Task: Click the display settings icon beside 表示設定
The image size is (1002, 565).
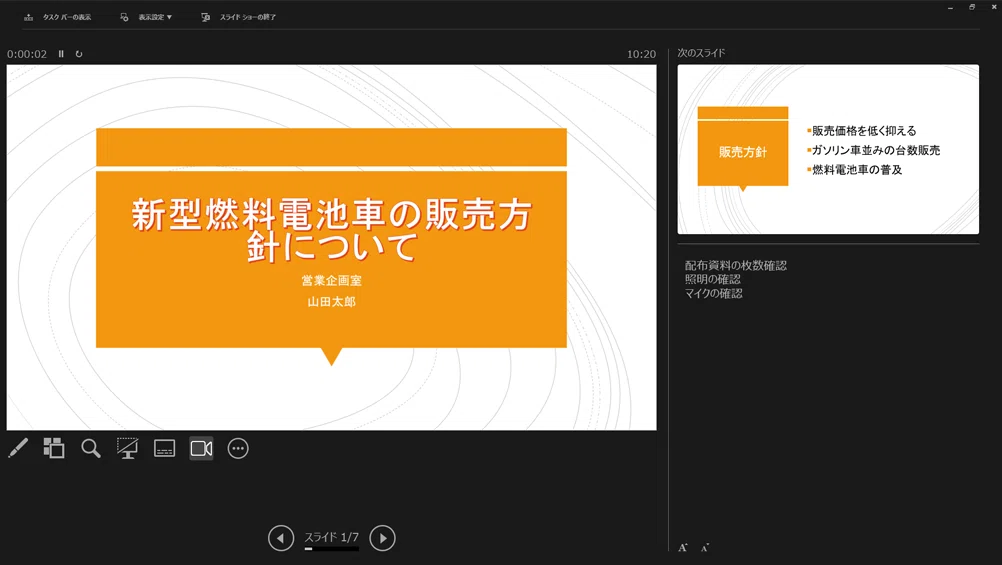Action: pos(124,17)
